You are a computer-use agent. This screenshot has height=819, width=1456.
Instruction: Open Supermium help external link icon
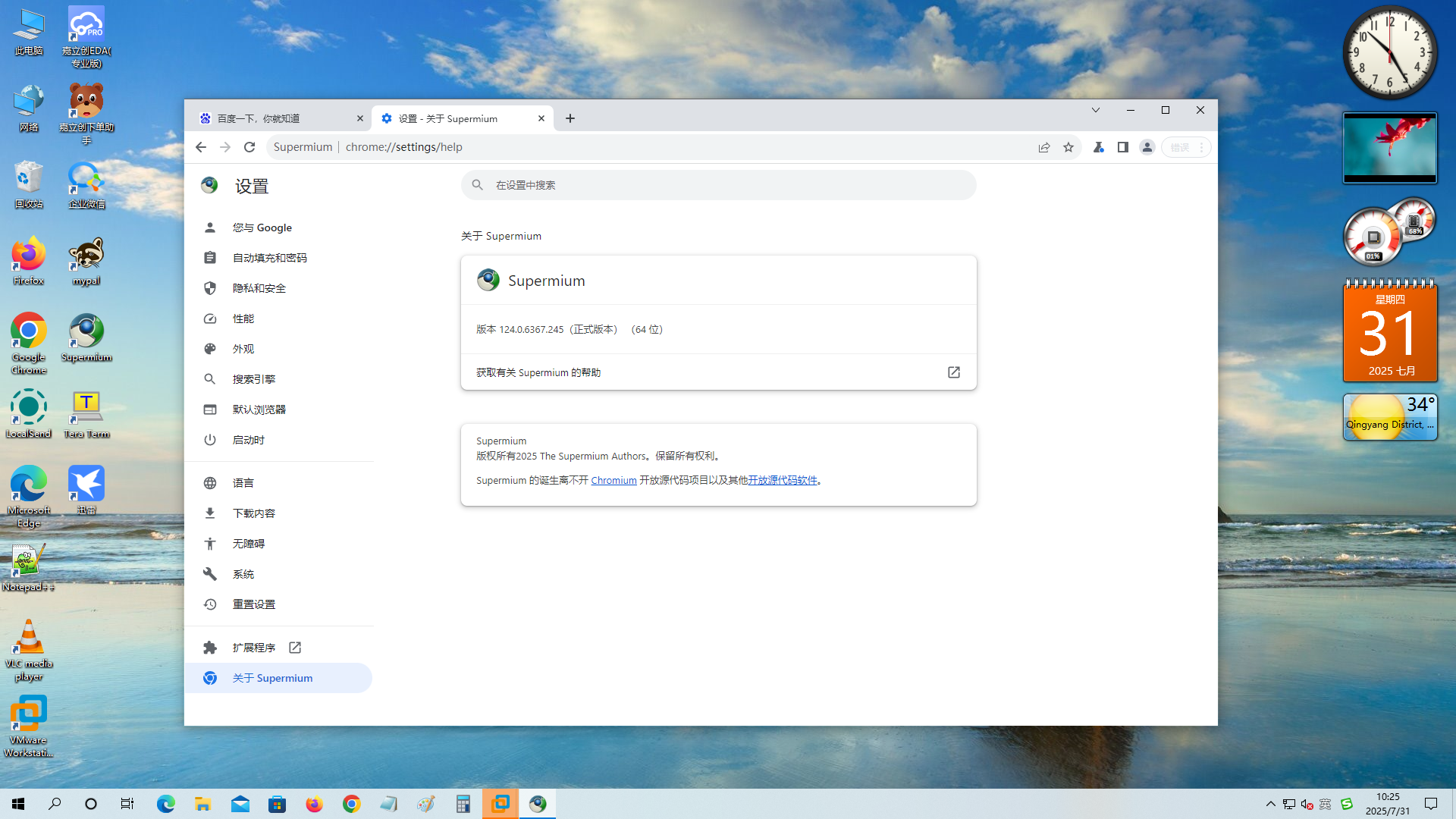pos(954,372)
